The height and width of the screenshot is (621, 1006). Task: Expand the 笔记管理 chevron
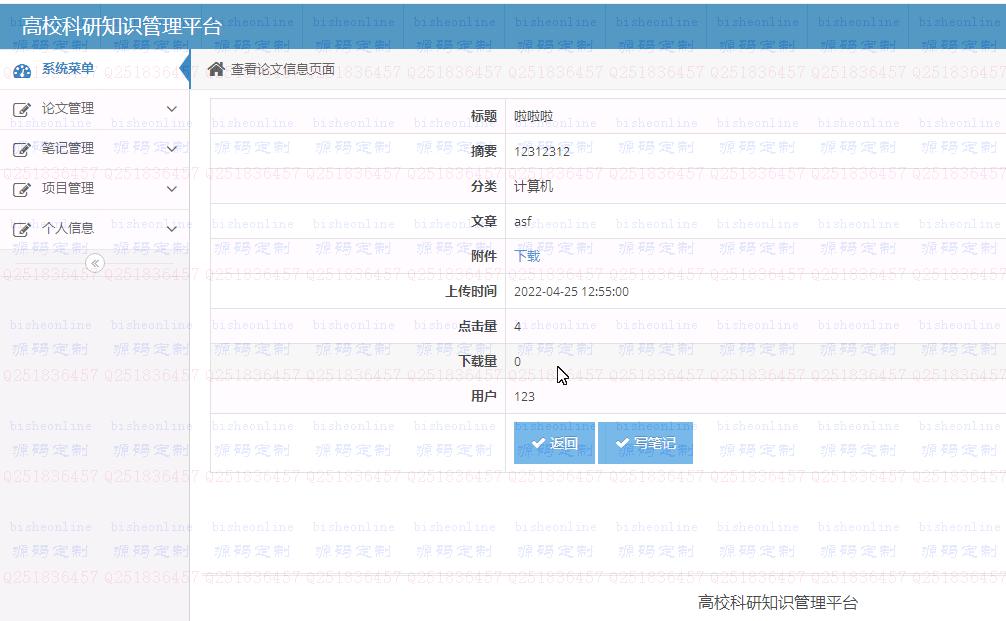click(x=171, y=149)
